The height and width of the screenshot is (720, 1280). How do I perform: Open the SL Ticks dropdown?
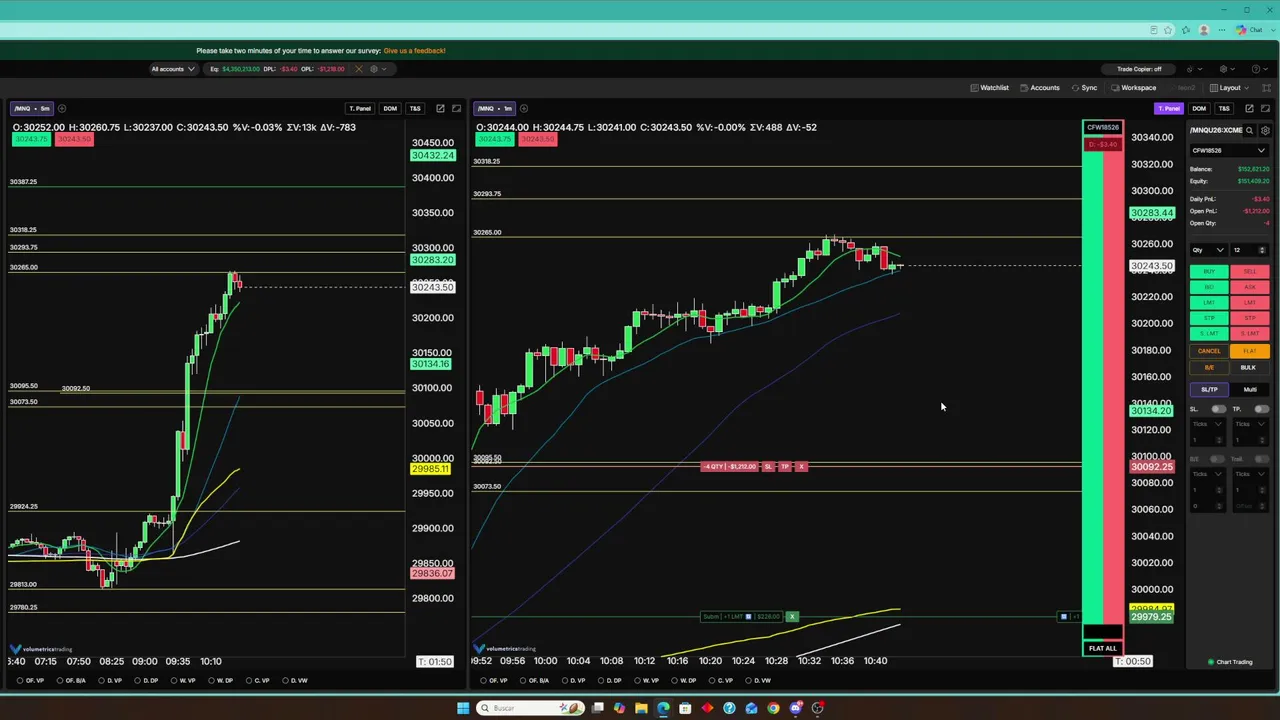[x=1207, y=424]
